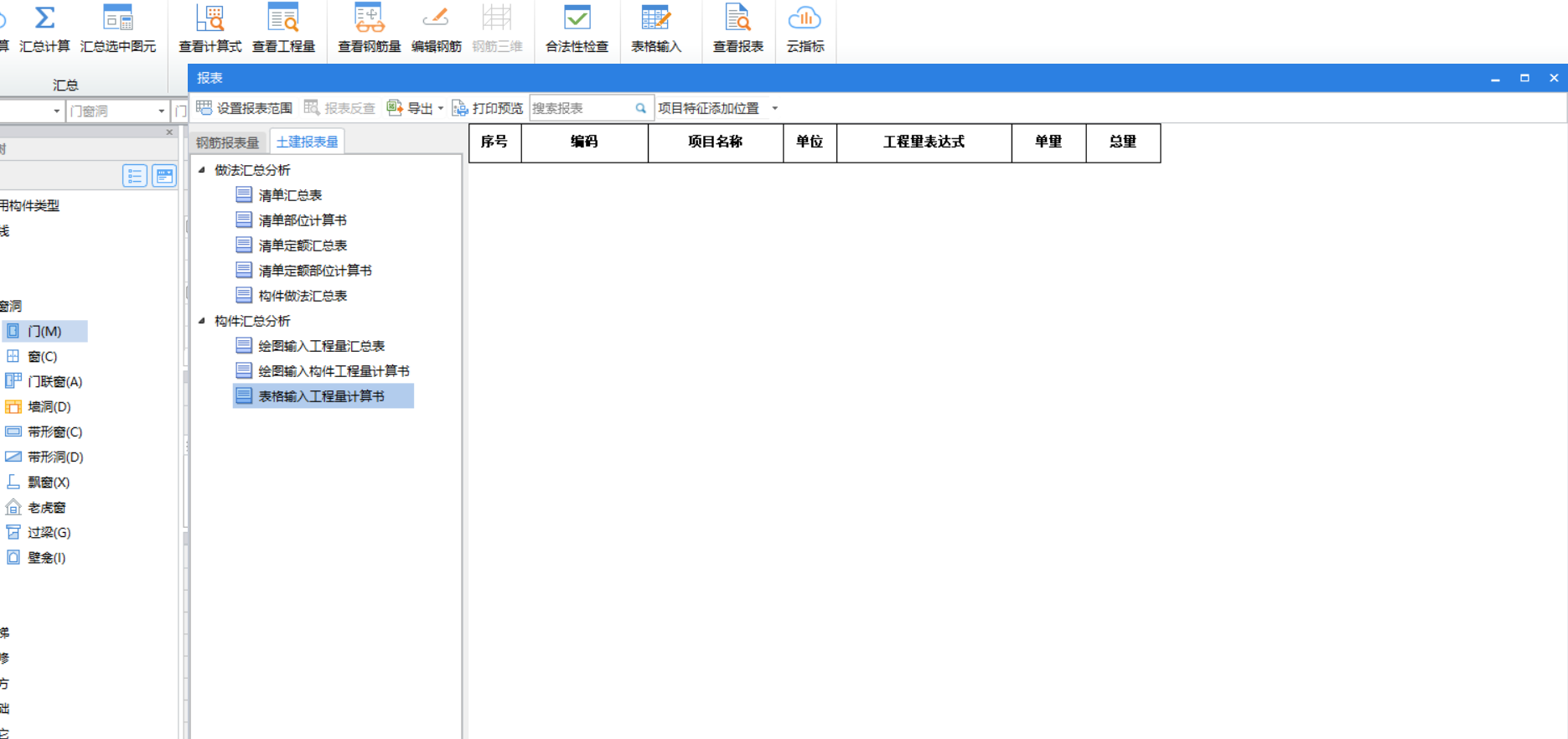Open the 门窗洞 combo box dropdown
1568x739 pixels.
[161, 111]
